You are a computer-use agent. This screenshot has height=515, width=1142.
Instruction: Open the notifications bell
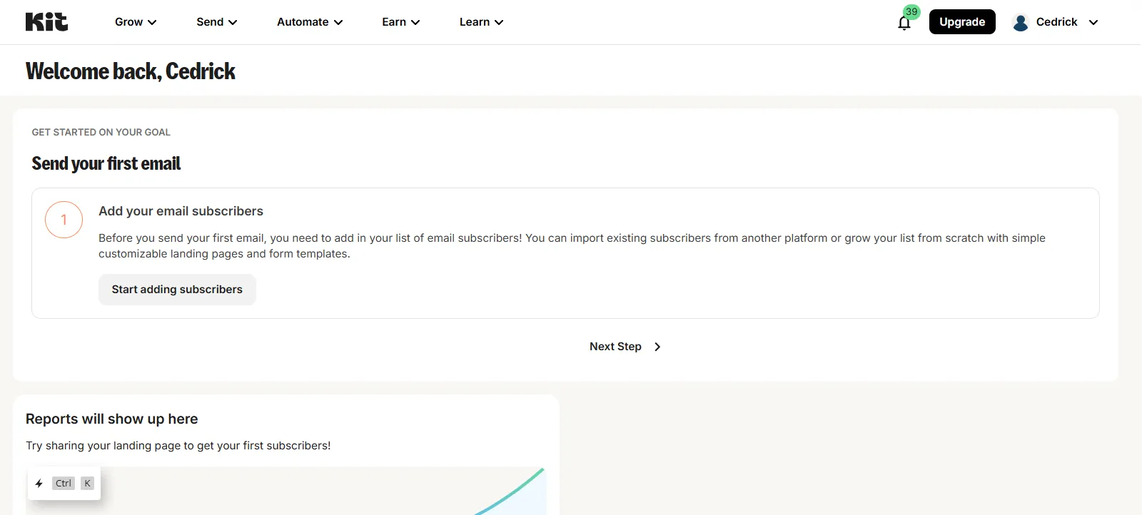904,23
